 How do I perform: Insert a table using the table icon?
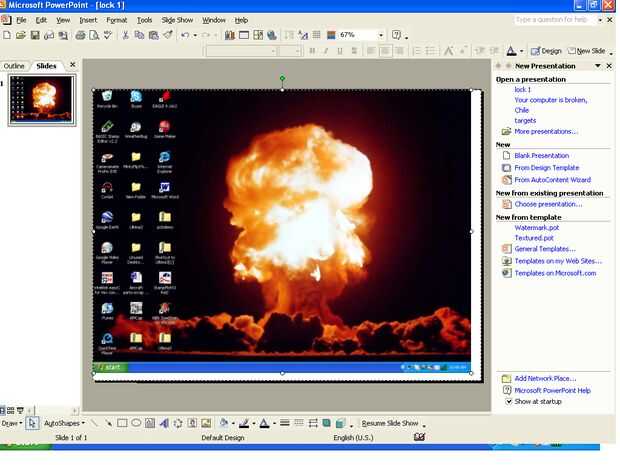tap(244, 35)
